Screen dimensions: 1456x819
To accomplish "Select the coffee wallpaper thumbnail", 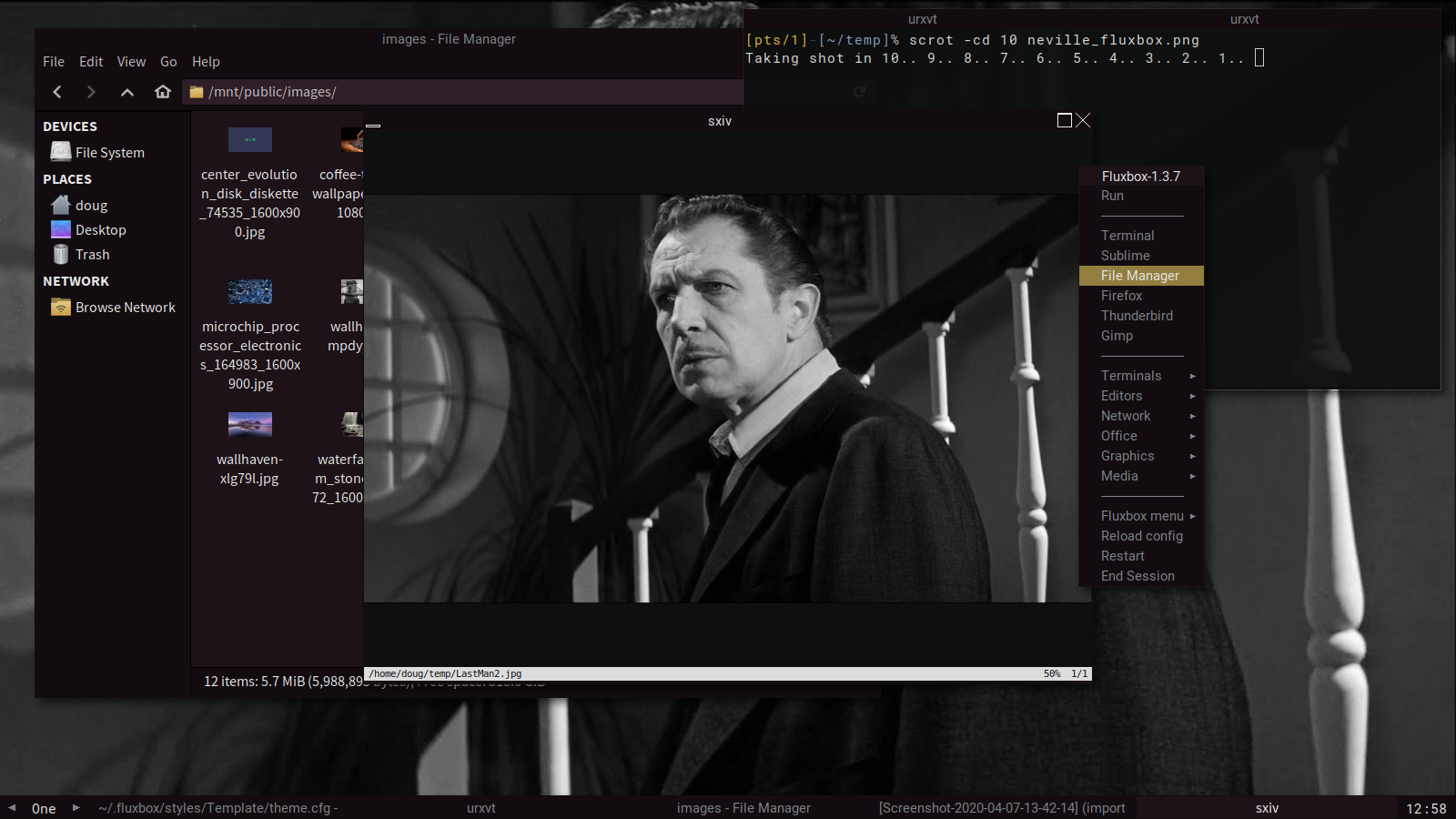I will (x=352, y=139).
